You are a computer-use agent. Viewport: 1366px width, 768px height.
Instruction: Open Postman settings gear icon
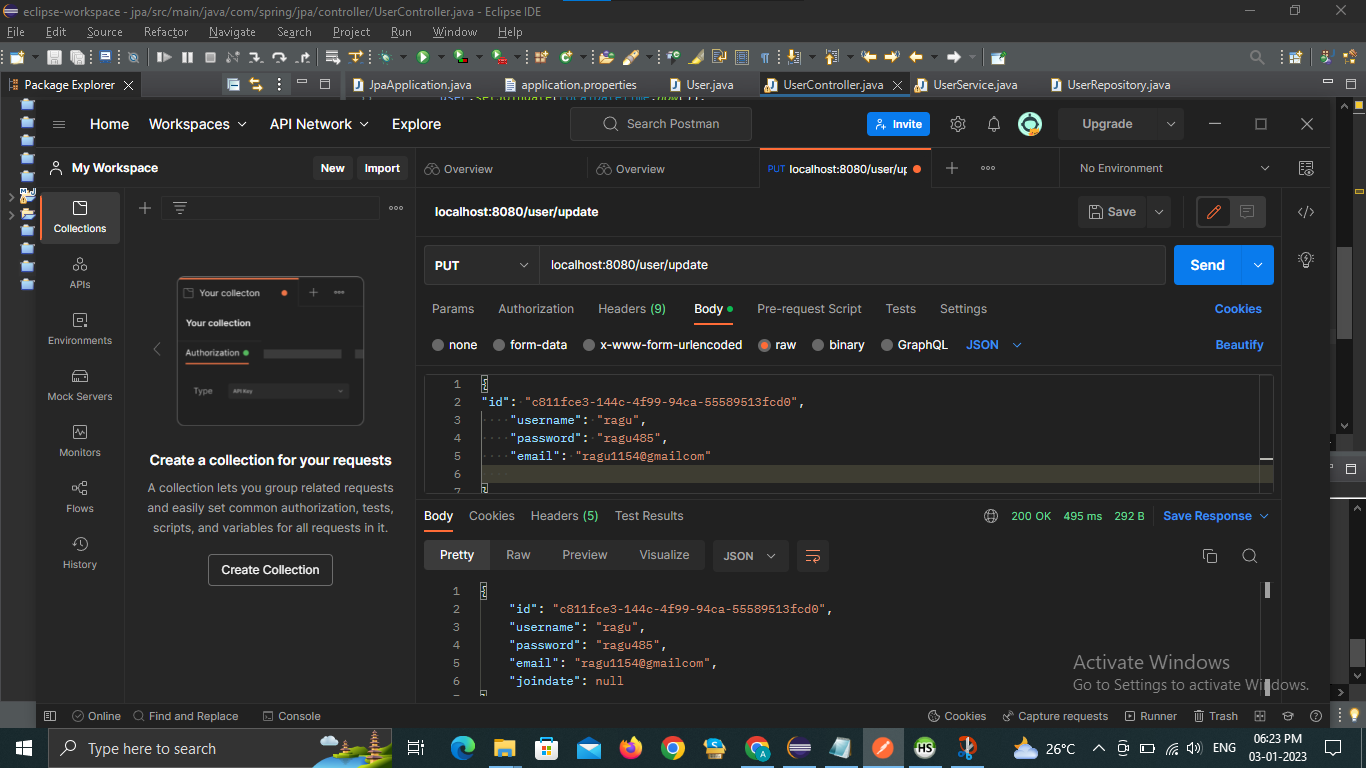957,123
